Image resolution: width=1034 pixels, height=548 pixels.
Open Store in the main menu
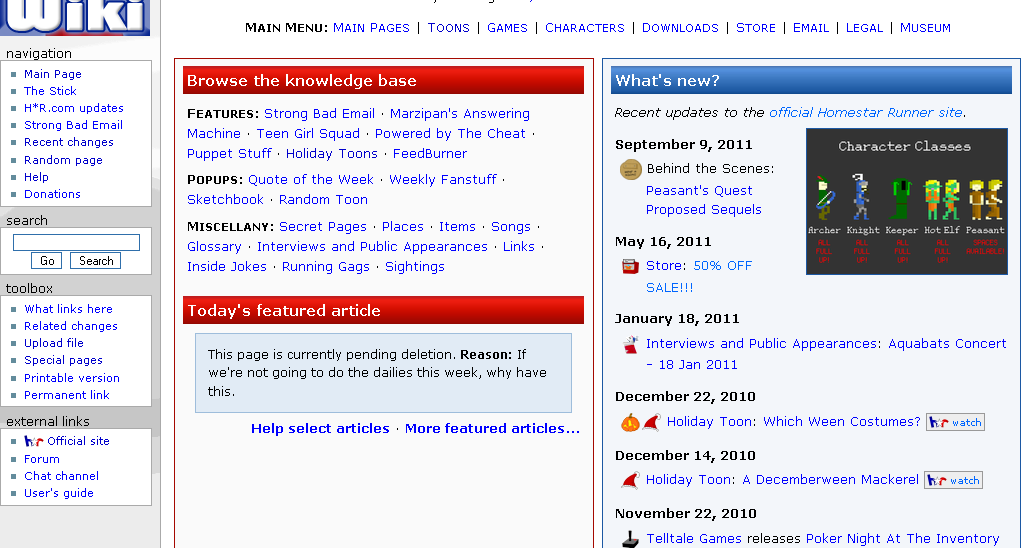coord(756,28)
